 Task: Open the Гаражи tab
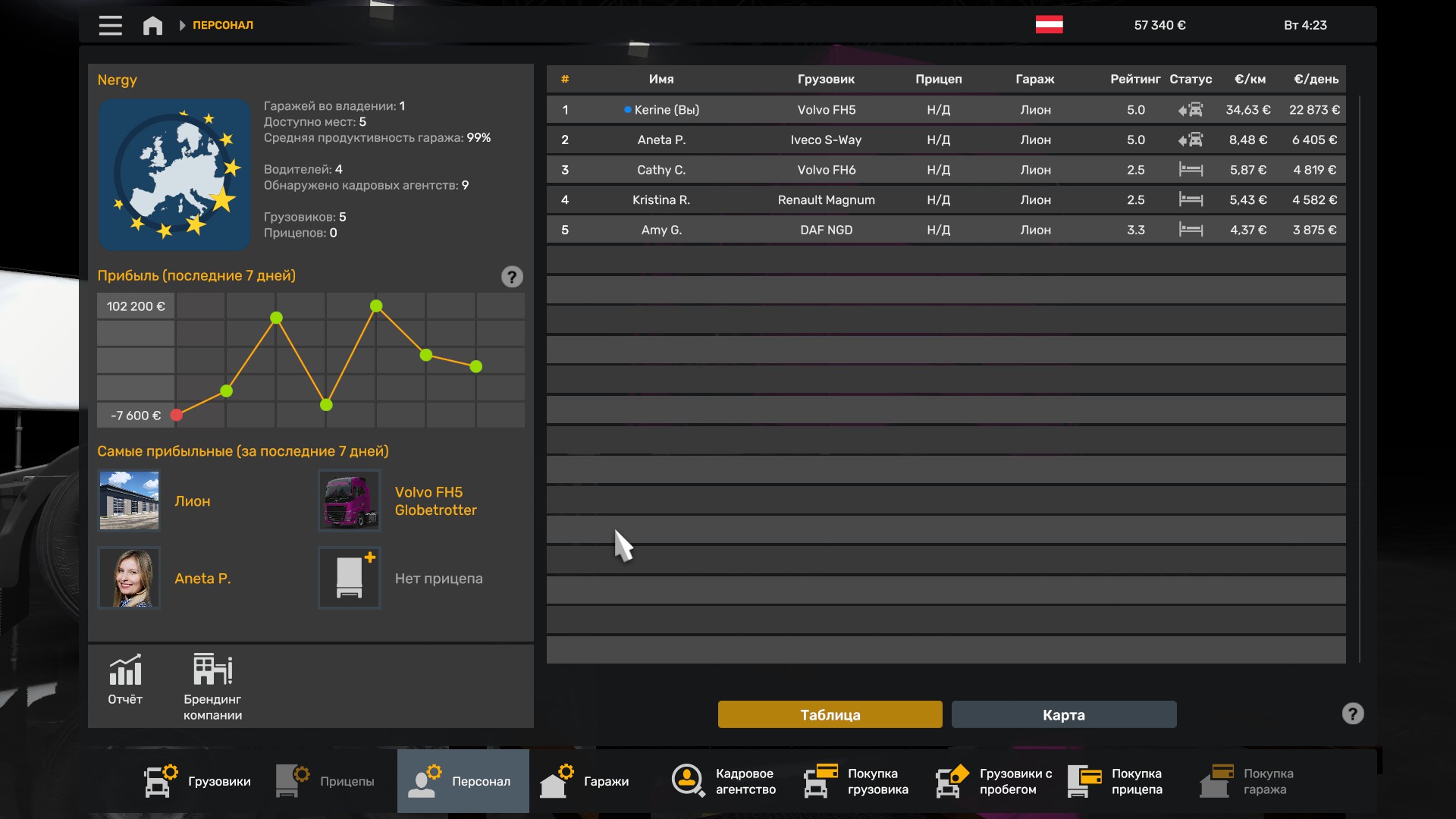pyautogui.click(x=585, y=781)
